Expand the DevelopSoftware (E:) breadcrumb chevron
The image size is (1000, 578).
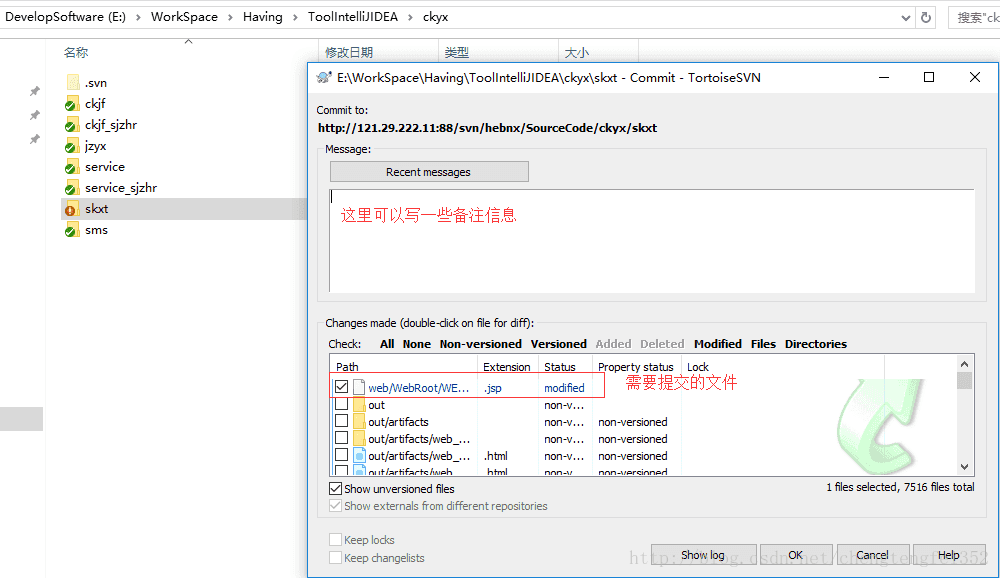point(138,17)
